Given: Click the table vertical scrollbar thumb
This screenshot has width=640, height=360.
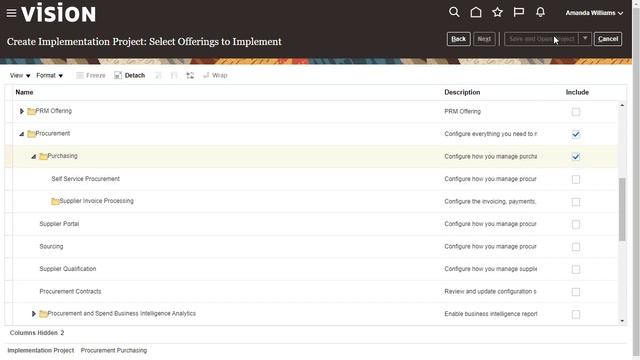Looking at the screenshot, I should [x=622, y=209].
